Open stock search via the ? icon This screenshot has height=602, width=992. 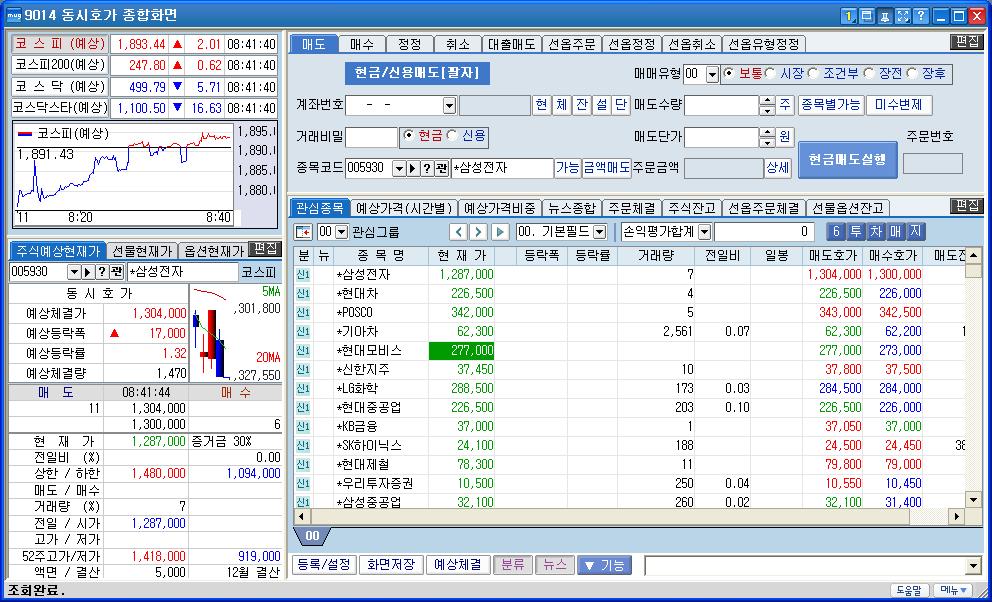[x=427, y=165]
